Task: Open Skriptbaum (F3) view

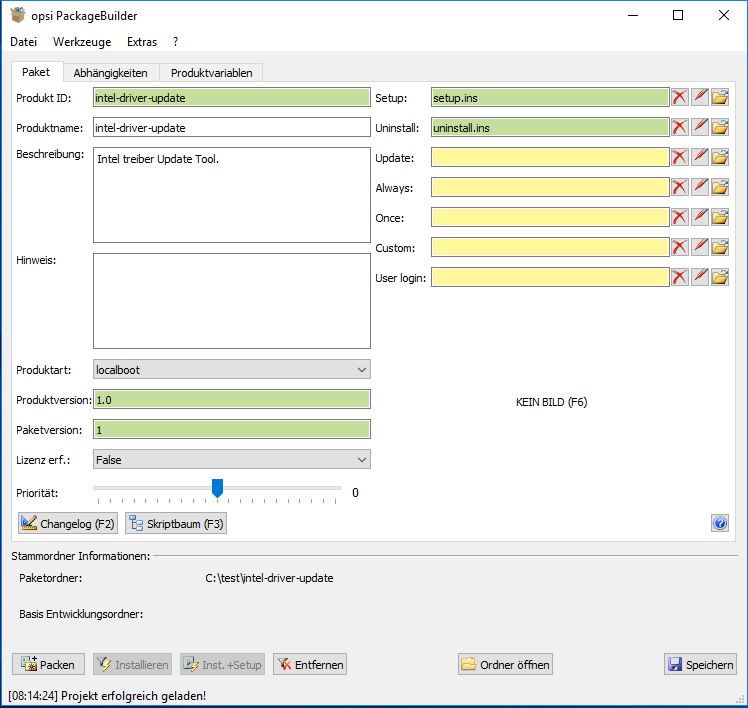Action: click(176, 523)
